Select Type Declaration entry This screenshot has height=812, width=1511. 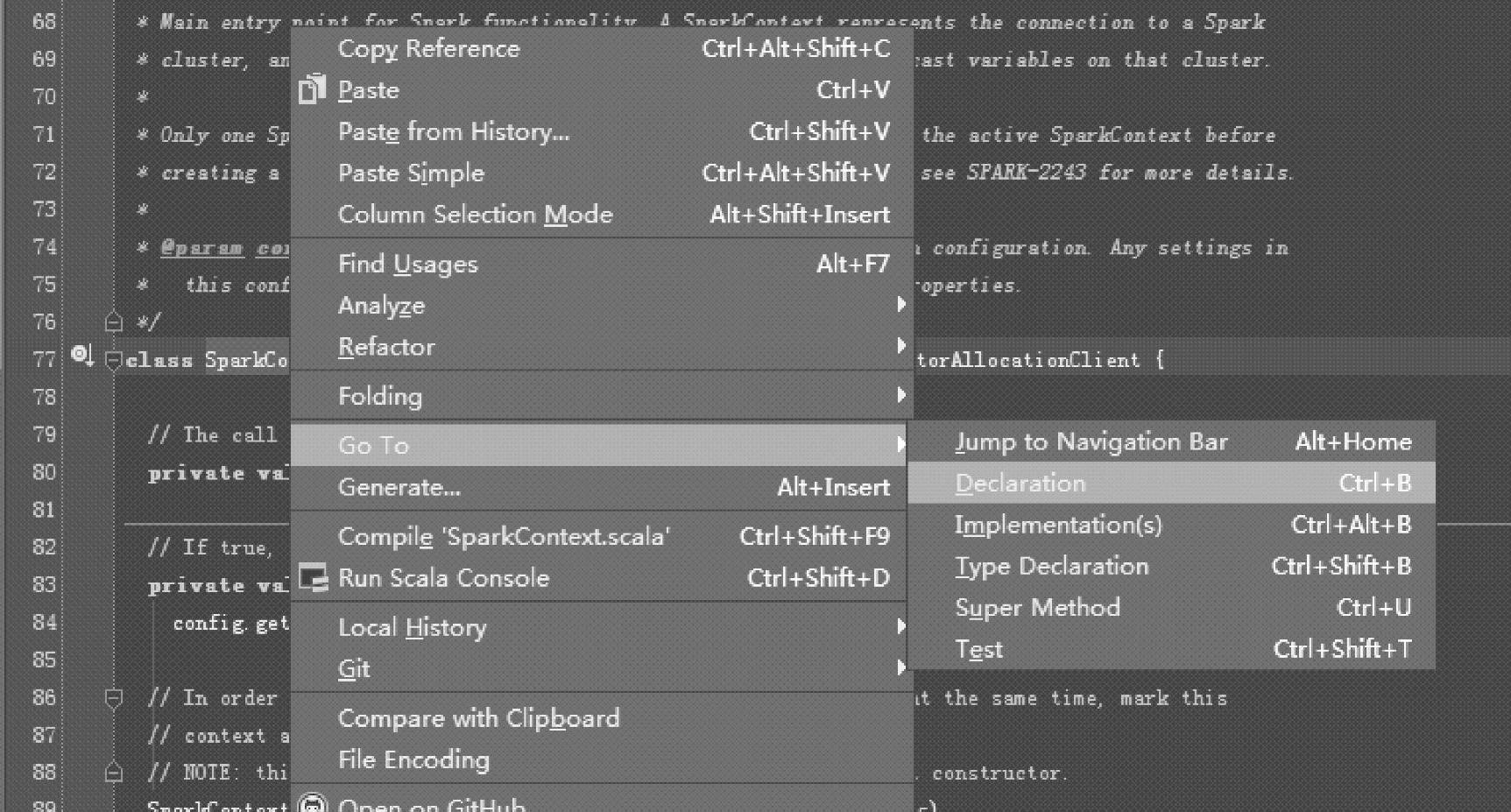1051,566
